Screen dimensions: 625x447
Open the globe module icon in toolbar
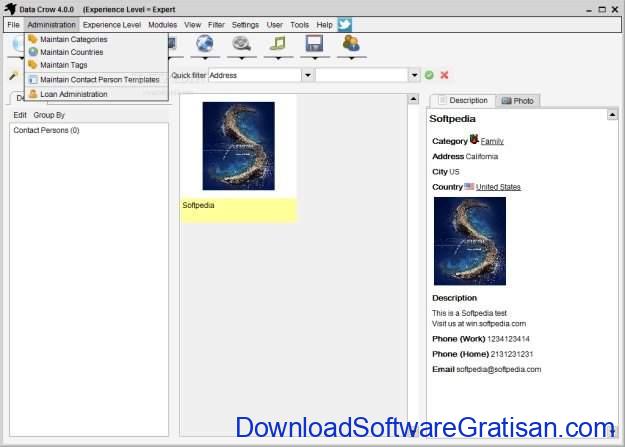[205, 44]
